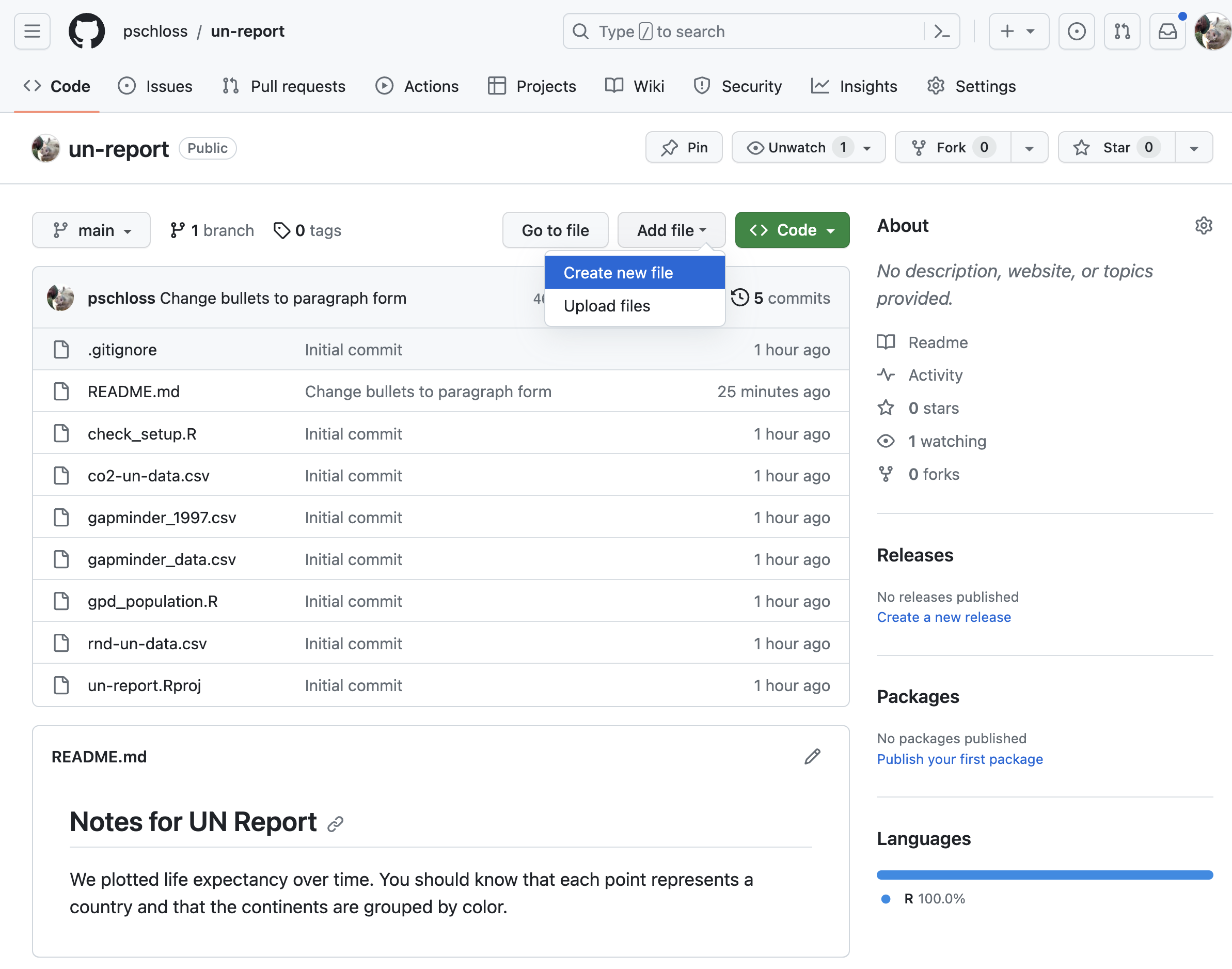
Task: Click Create a new release link
Action: click(943, 617)
